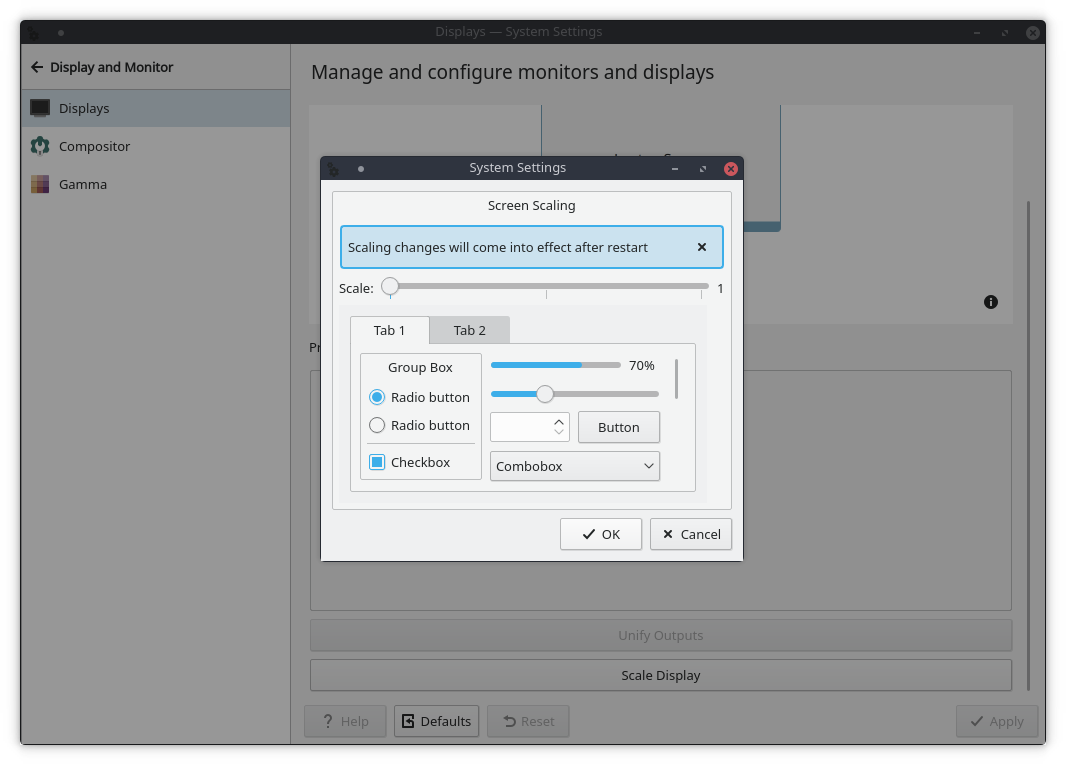Click the Scale slider handle
1066x765 pixels.
coord(390,286)
